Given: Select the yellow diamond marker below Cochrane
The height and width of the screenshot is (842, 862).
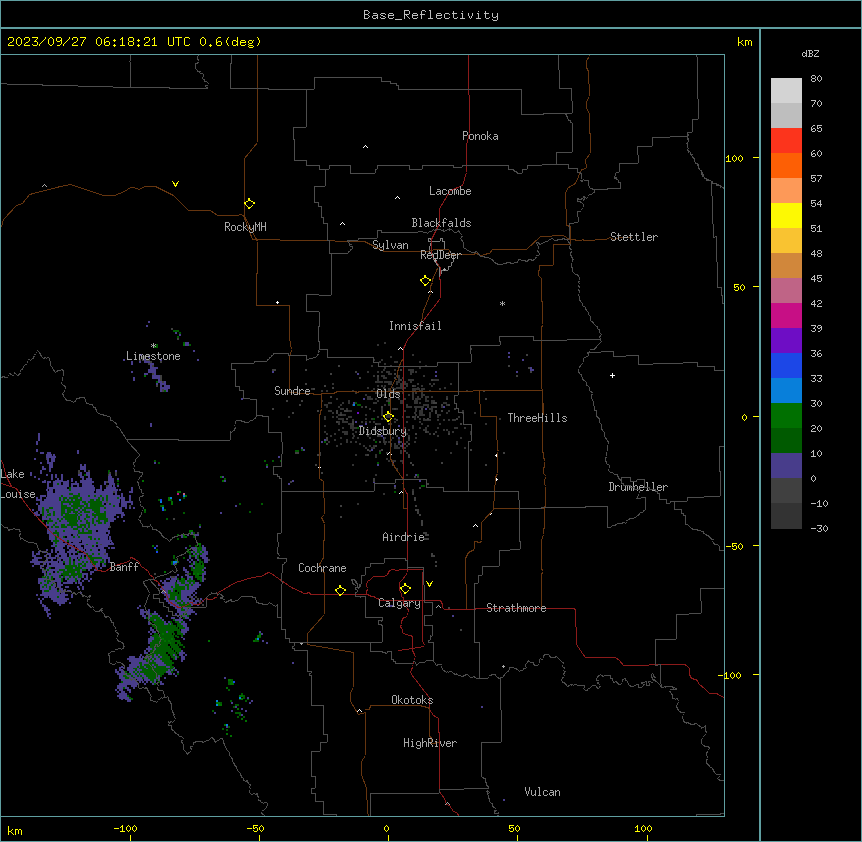Looking at the screenshot, I should pyautogui.click(x=340, y=590).
